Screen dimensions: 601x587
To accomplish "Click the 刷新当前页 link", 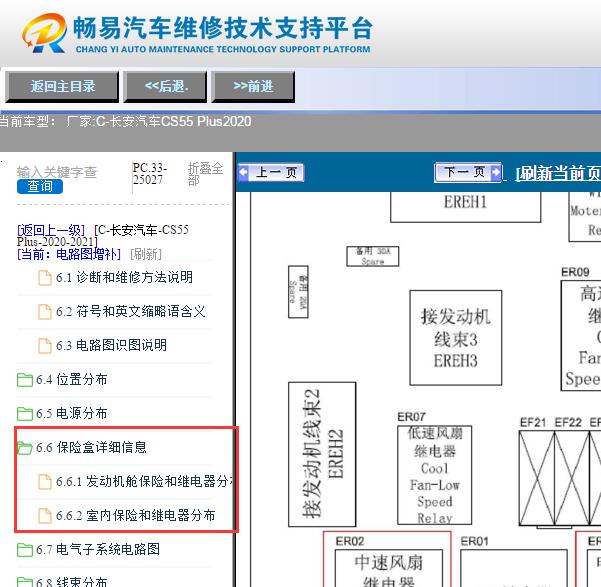I will click(558, 173).
